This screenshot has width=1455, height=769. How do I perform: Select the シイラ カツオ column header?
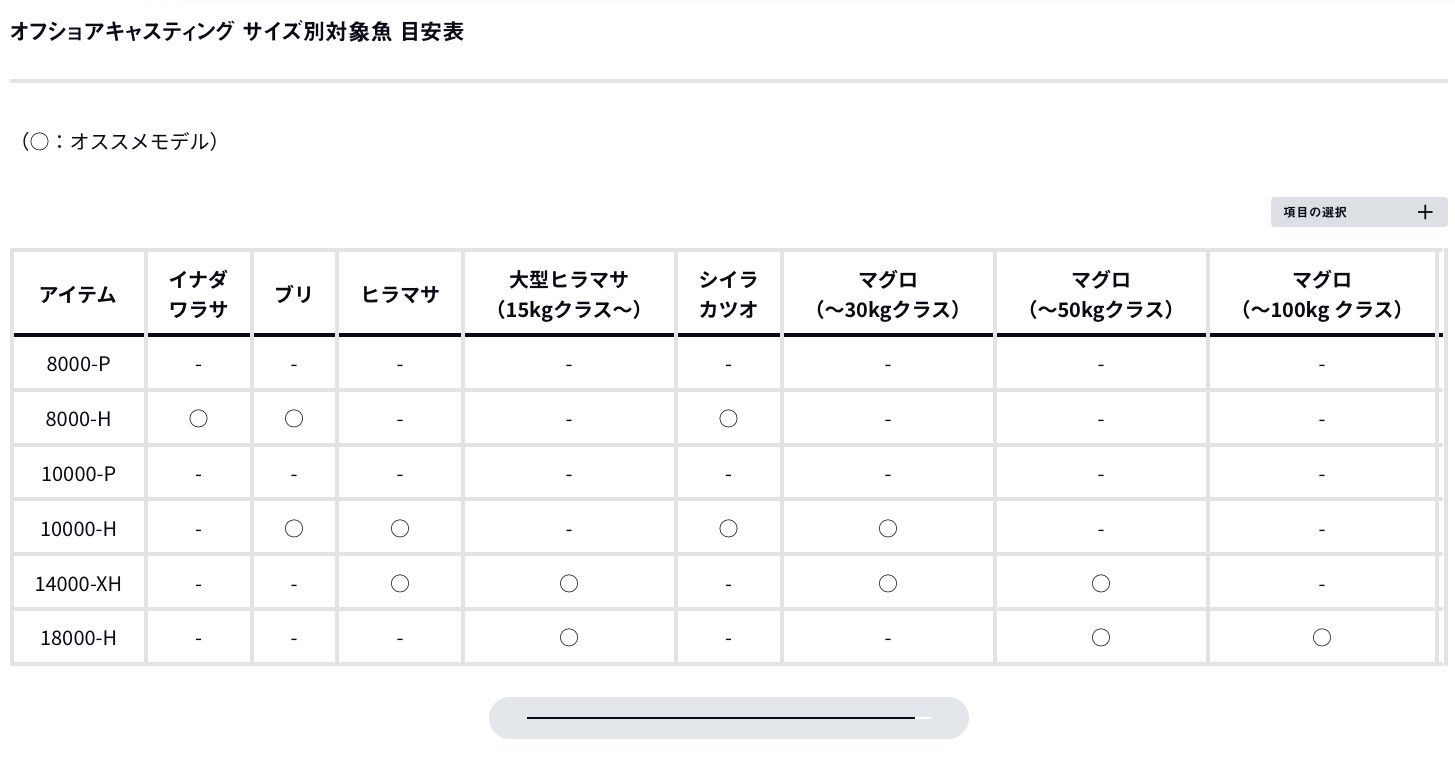coord(728,294)
